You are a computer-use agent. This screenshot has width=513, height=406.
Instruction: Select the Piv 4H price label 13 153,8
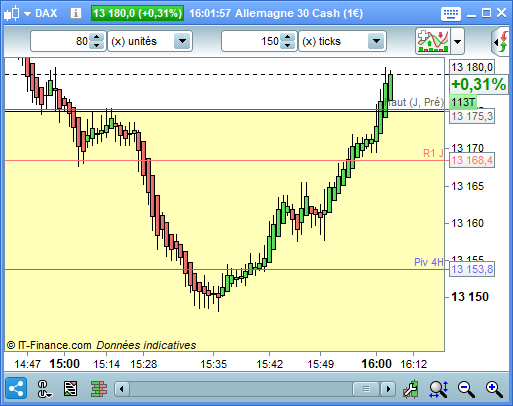click(472, 269)
